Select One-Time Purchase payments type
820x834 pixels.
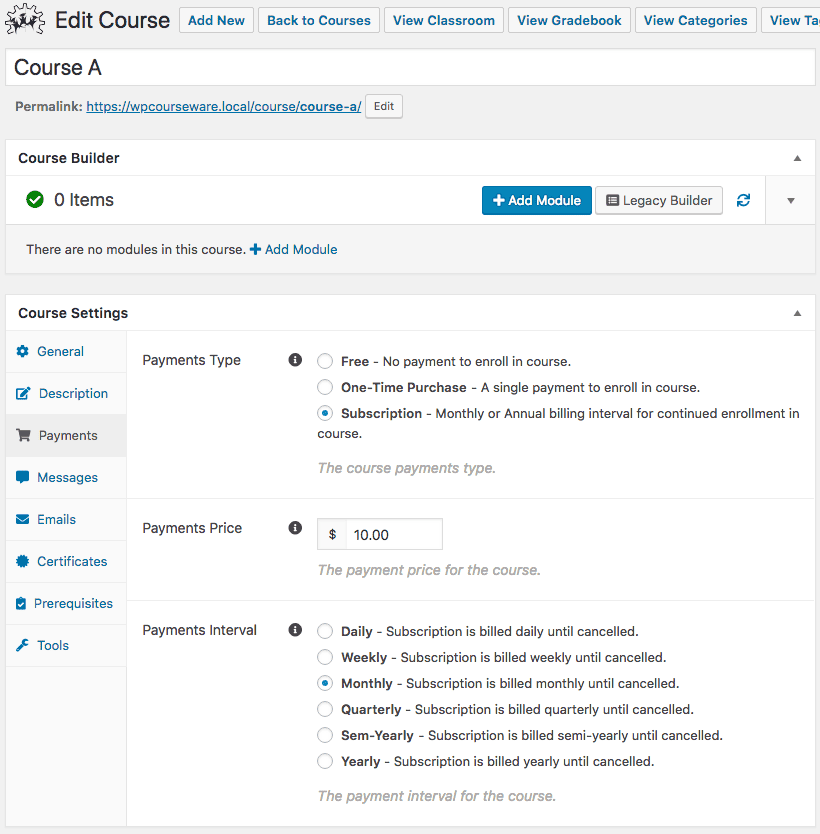click(325, 387)
